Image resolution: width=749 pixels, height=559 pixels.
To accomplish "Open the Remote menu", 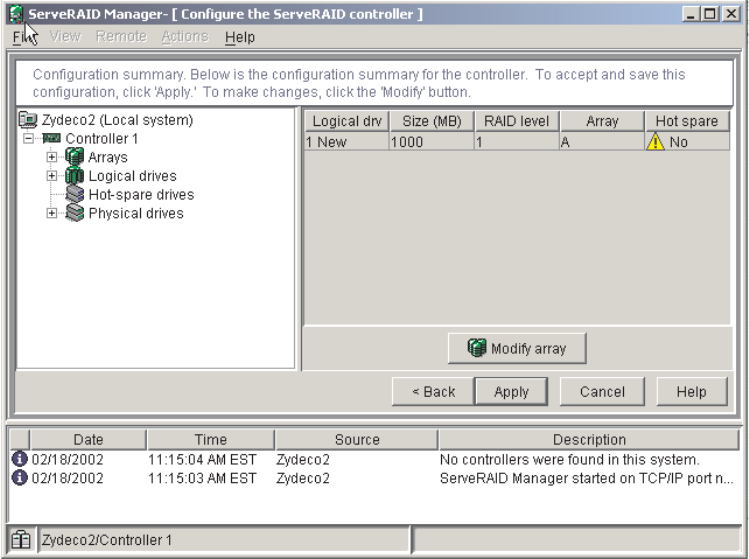I will point(121,36).
